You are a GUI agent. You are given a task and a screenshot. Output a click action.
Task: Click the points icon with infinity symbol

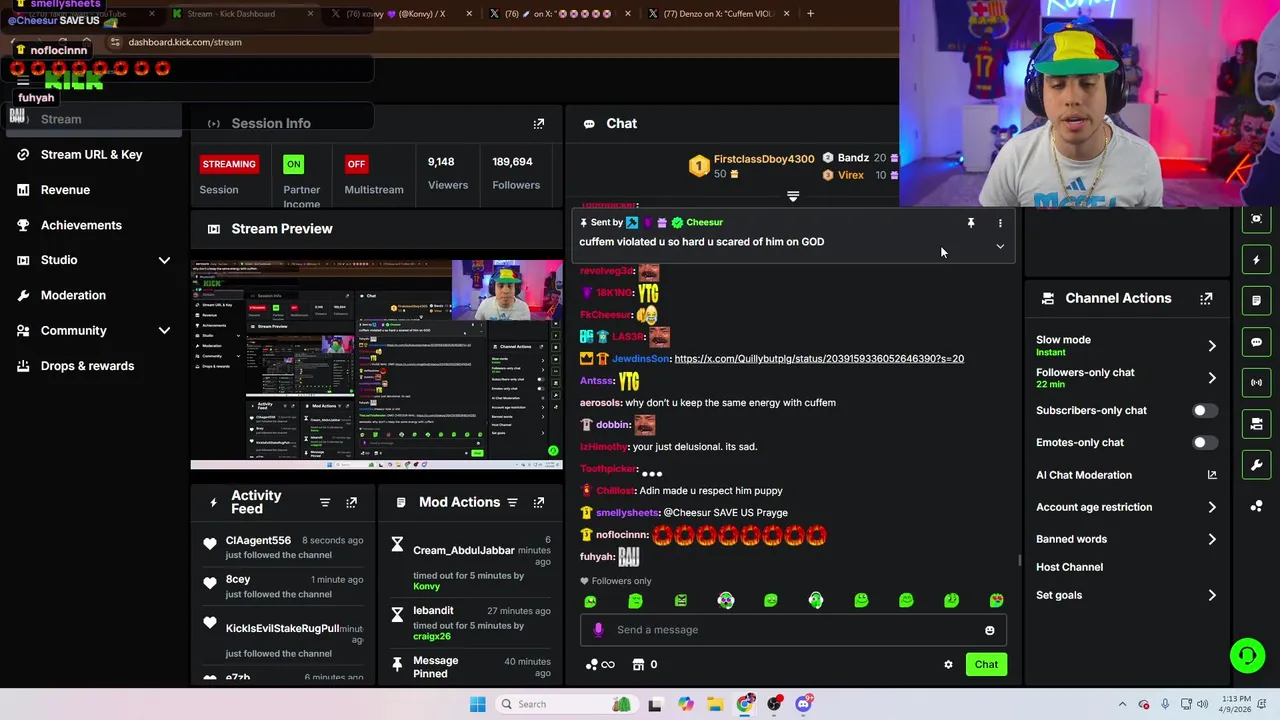pyautogui.click(x=600, y=665)
